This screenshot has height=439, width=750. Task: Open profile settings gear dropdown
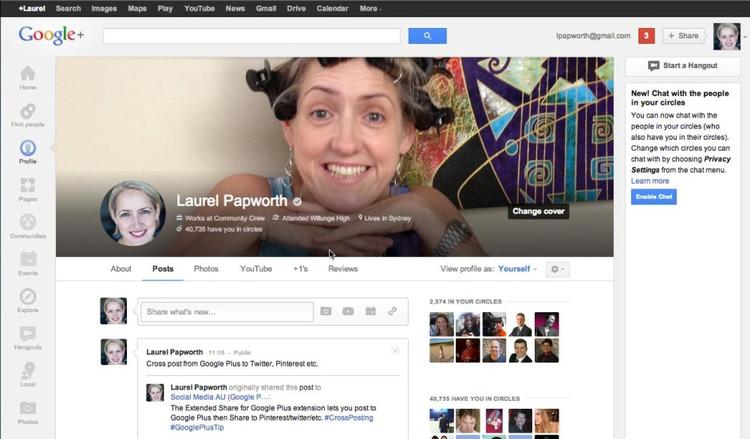[x=557, y=269]
